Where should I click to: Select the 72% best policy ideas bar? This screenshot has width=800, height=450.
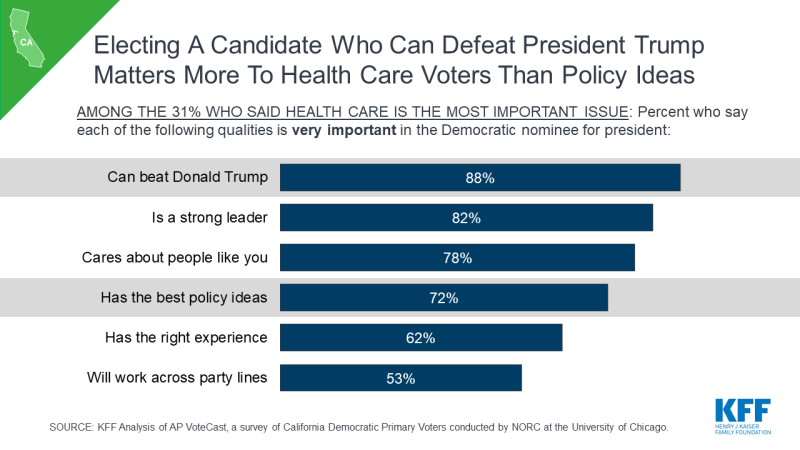[444, 297]
